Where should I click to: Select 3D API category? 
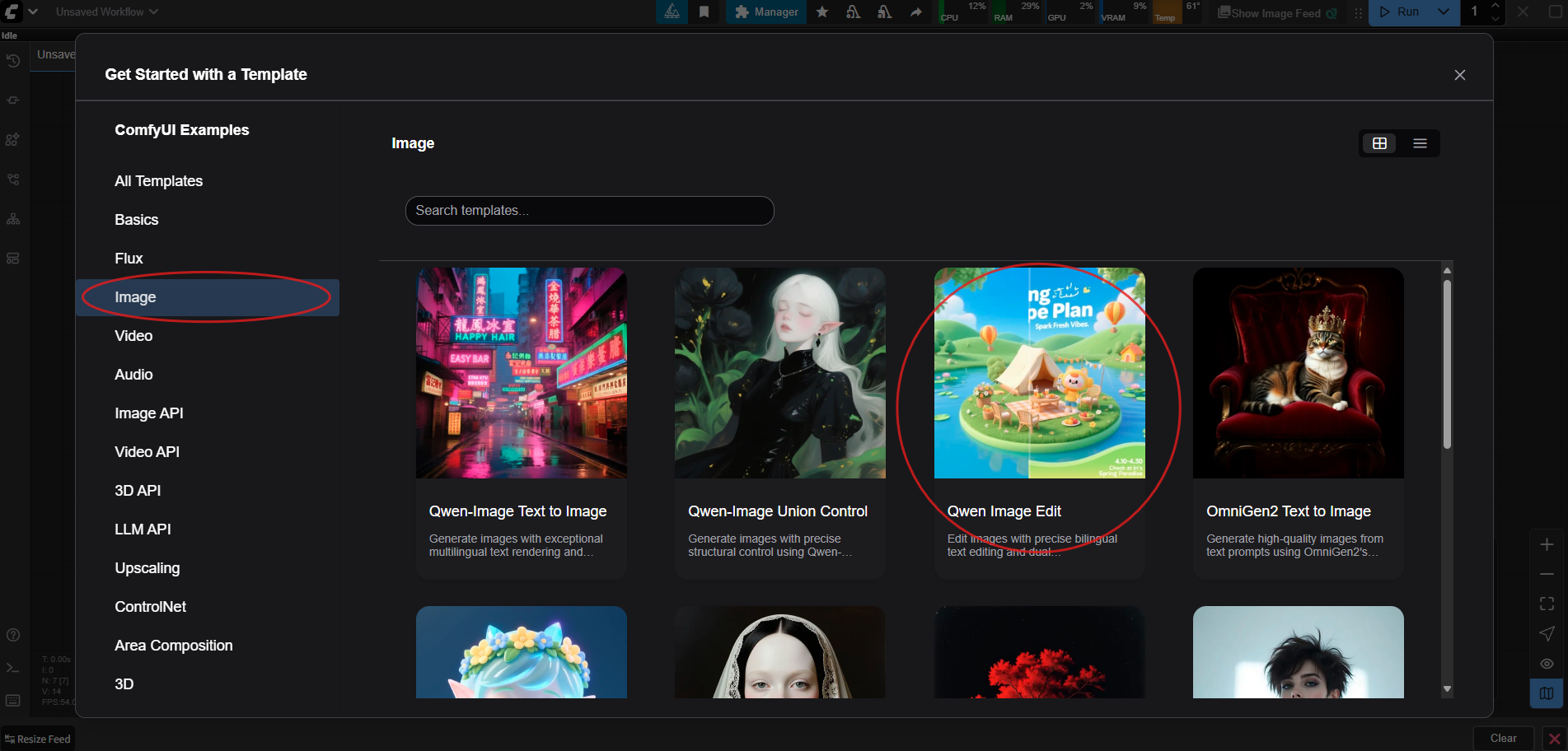pyautogui.click(x=208, y=491)
